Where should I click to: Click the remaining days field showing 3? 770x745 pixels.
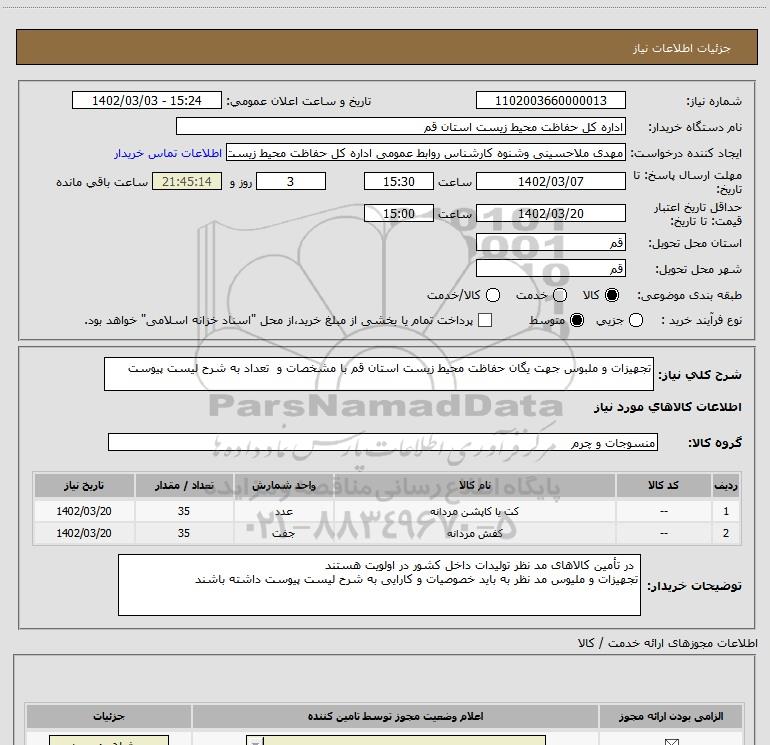point(291,181)
